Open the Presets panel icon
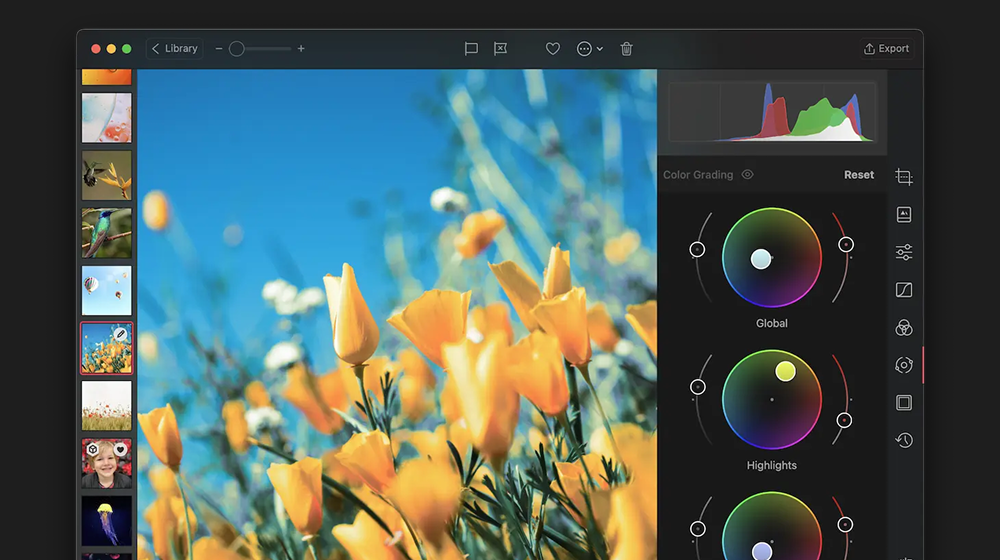Screen dimensions: 1000x560 click(904, 214)
